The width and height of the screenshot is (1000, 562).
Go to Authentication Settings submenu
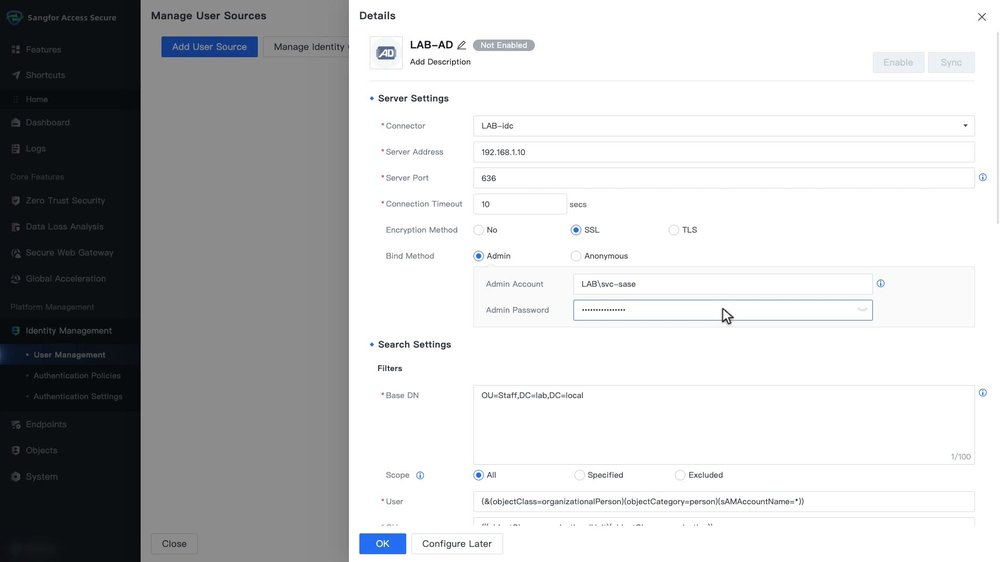(x=78, y=396)
